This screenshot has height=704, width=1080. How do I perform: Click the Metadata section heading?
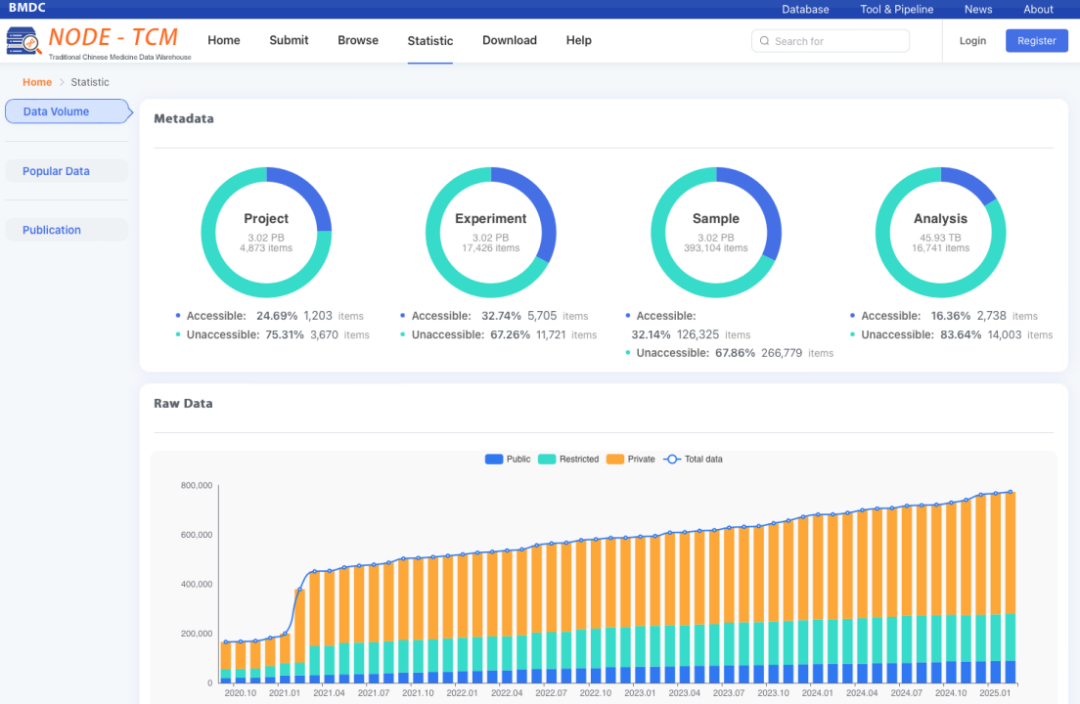pyautogui.click(x=184, y=118)
